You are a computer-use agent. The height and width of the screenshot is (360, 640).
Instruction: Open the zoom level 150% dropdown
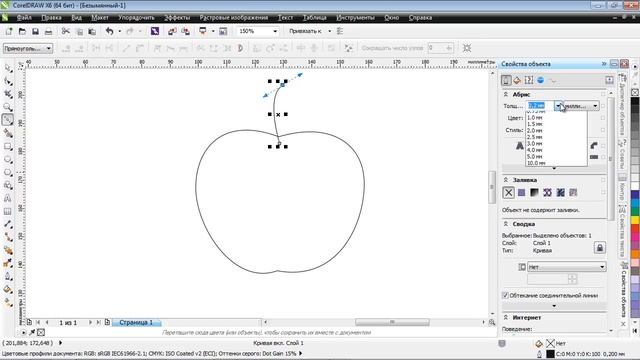(275, 31)
